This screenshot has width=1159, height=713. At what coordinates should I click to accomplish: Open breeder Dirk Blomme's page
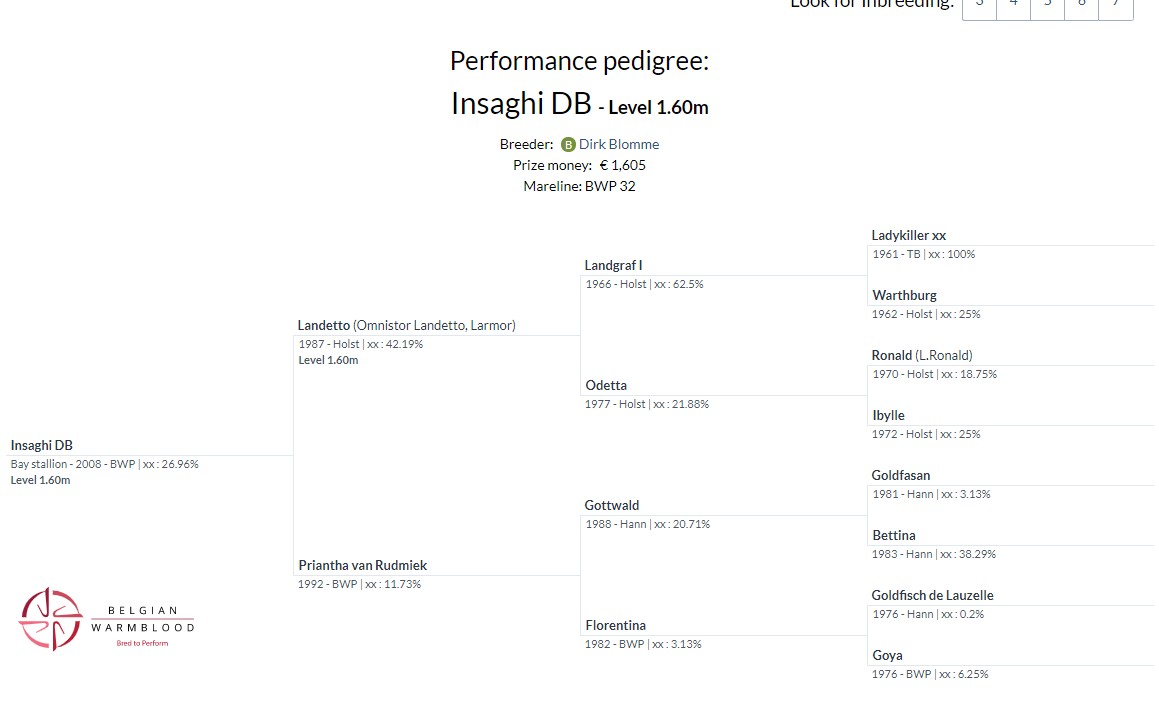pos(619,144)
